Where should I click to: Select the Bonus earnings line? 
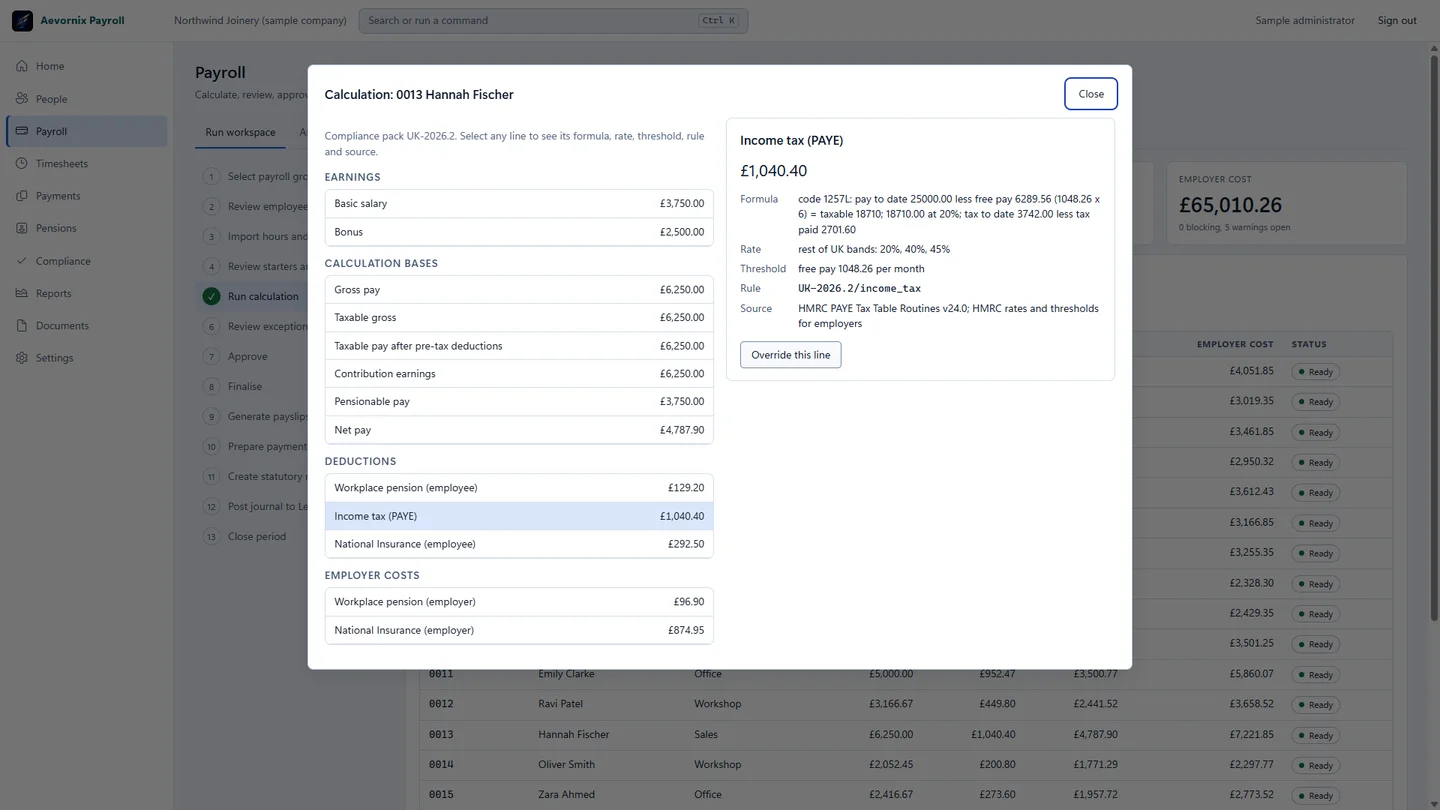(x=519, y=232)
